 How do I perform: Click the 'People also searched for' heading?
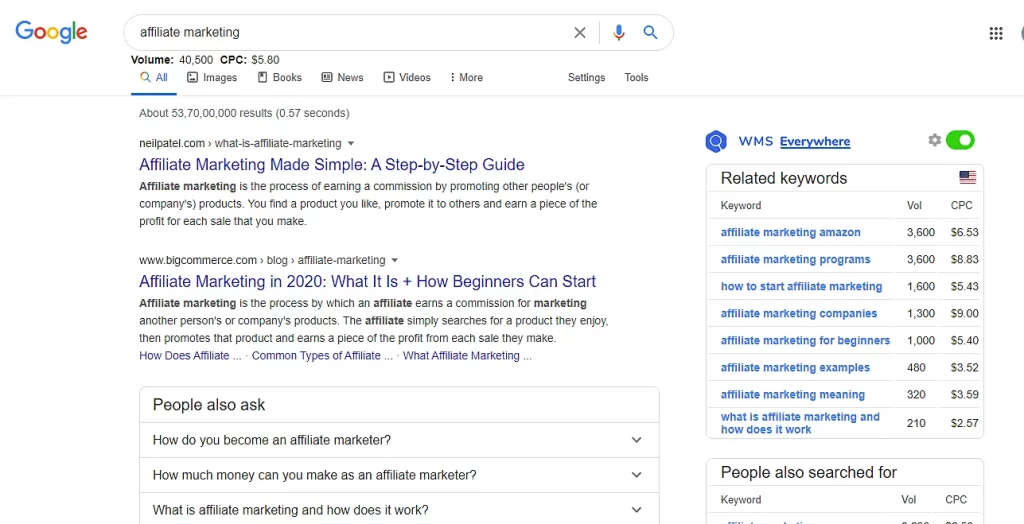[x=808, y=472]
